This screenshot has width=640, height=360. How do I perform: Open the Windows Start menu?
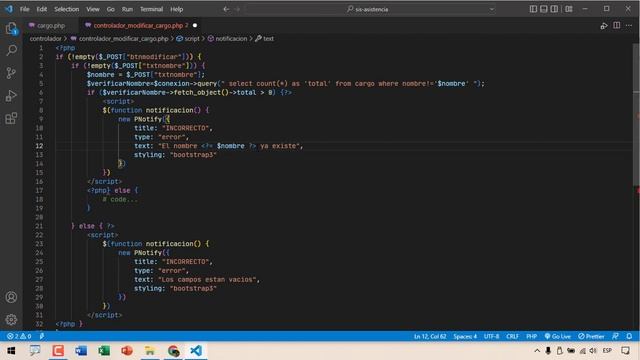(11, 351)
